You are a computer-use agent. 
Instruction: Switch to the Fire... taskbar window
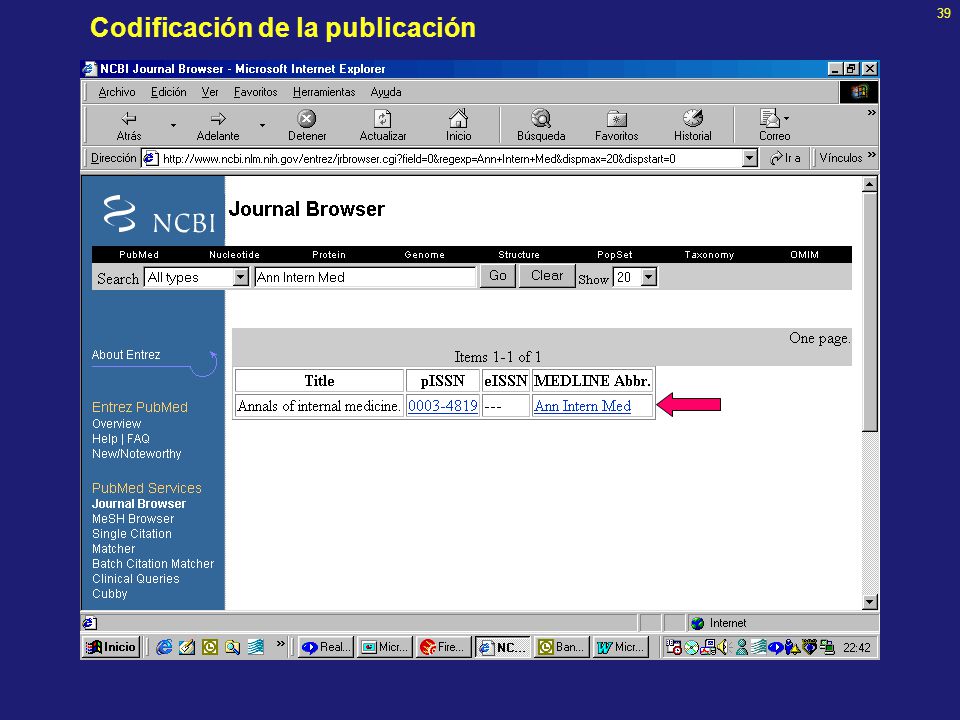pyautogui.click(x=443, y=647)
